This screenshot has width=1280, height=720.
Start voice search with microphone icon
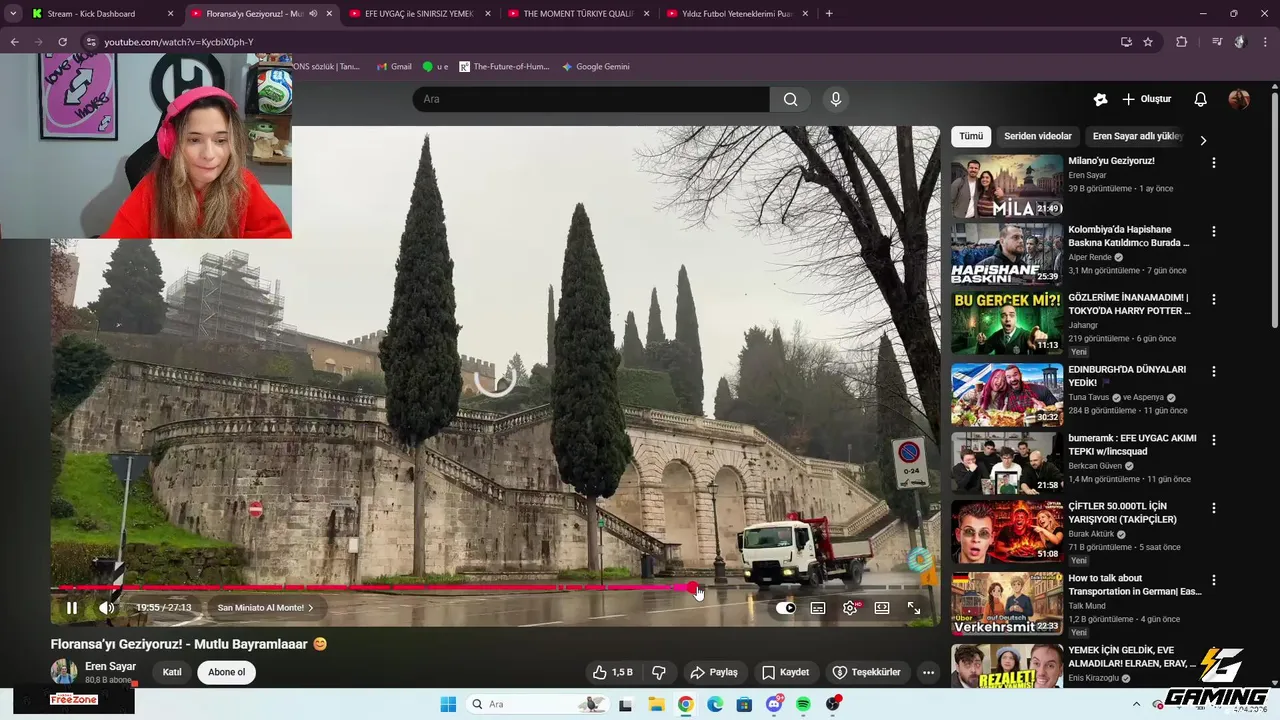(x=836, y=99)
